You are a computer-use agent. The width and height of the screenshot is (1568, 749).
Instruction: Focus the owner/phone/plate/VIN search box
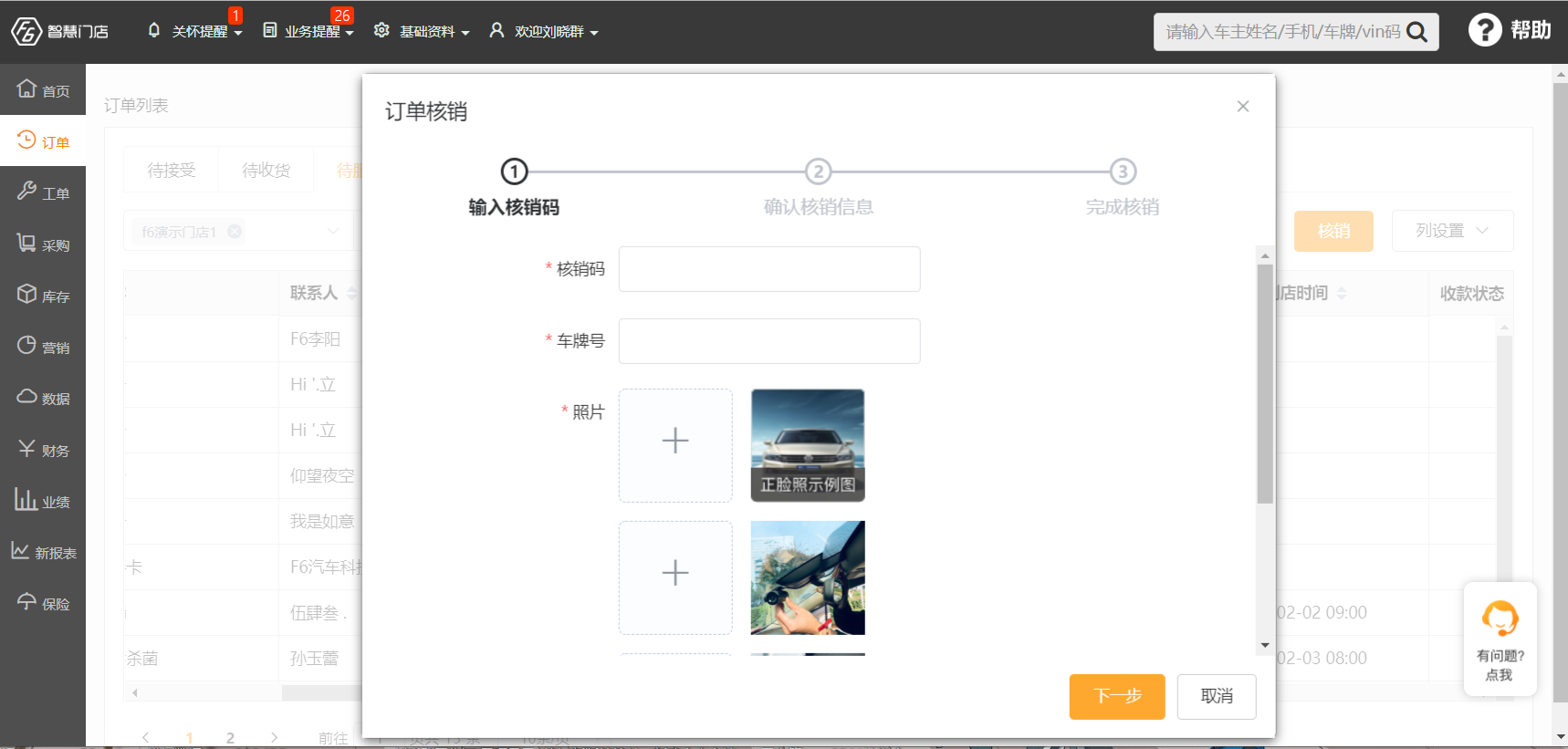(x=1282, y=32)
